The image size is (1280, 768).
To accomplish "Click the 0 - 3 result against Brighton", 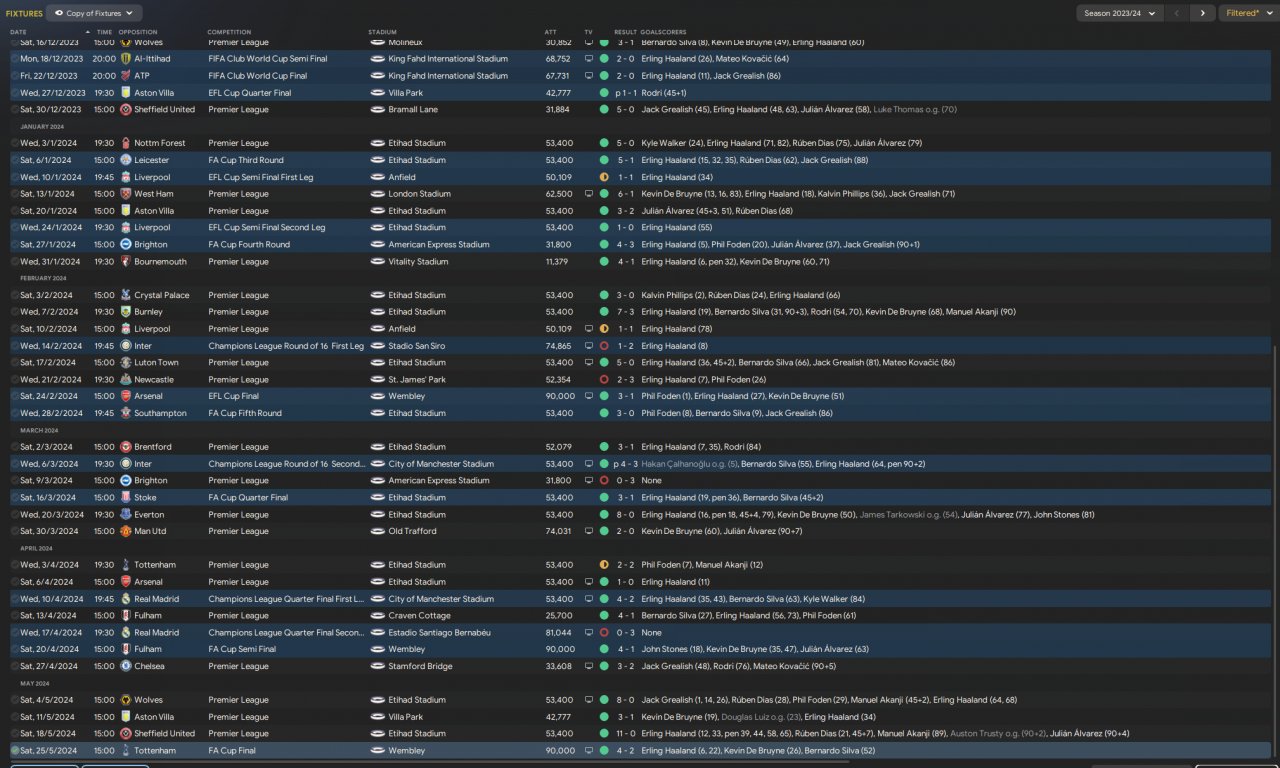I will click(625, 481).
